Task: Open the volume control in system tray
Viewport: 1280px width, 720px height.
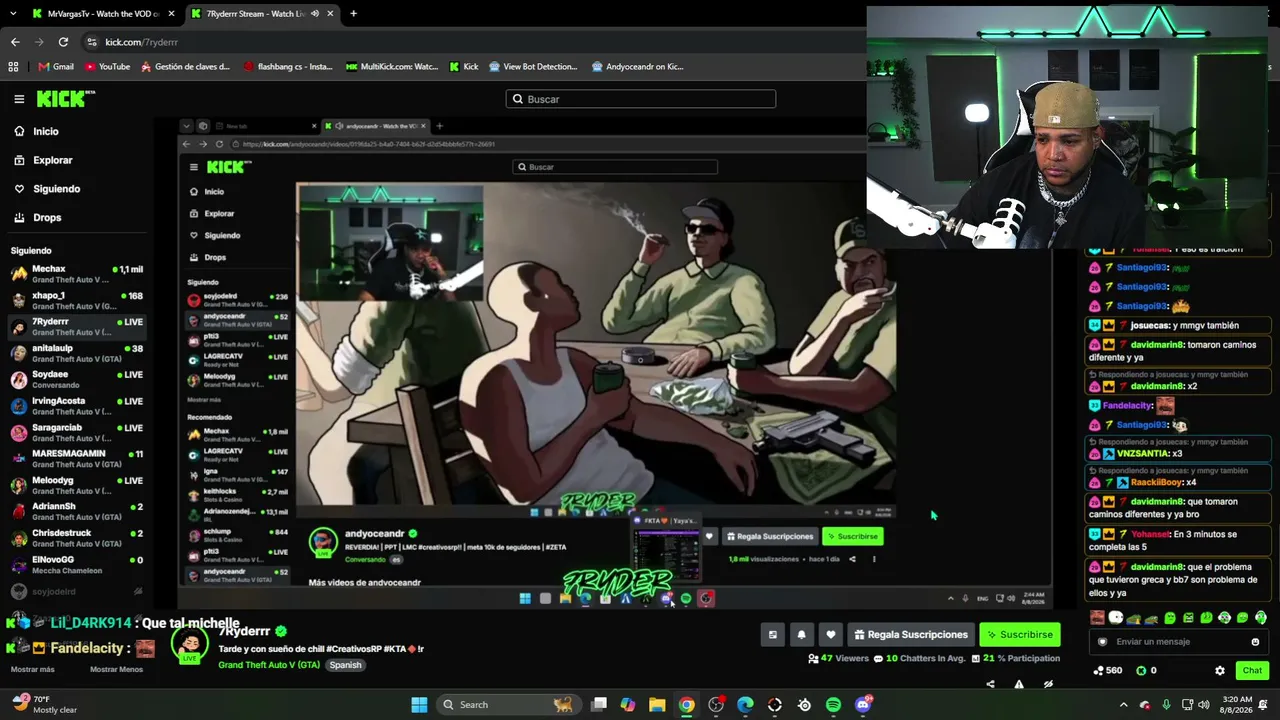Action: (x=1204, y=705)
